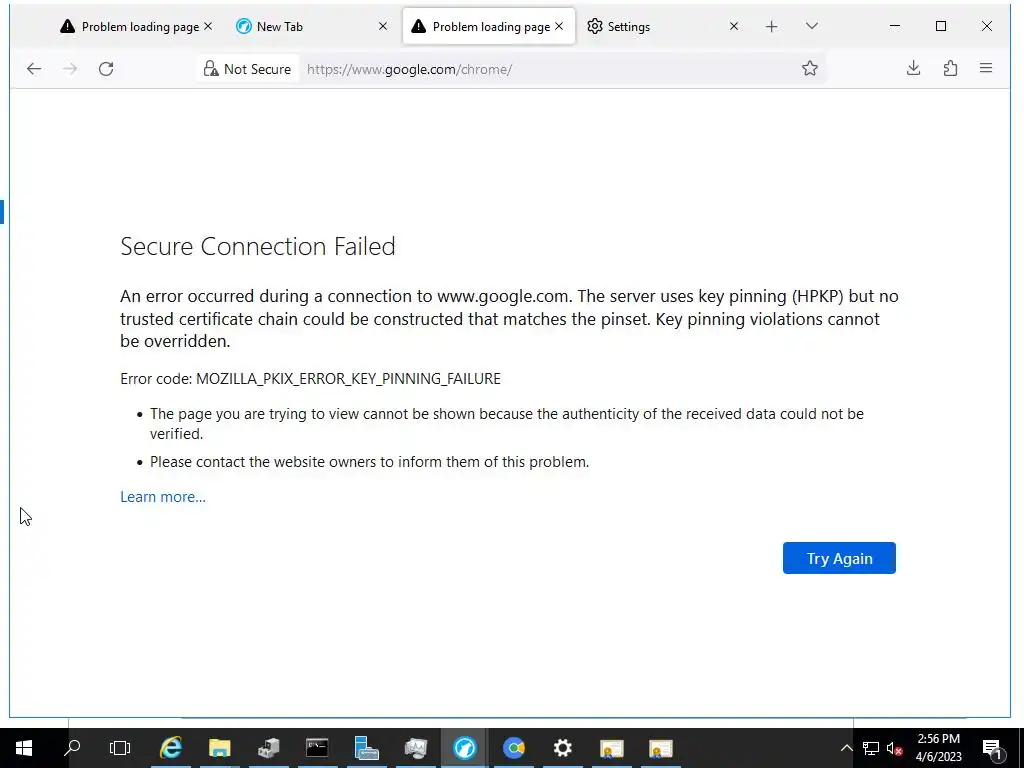Close the Settings tab
The width and height of the screenshot is (1024, 768).
point(734,26)
